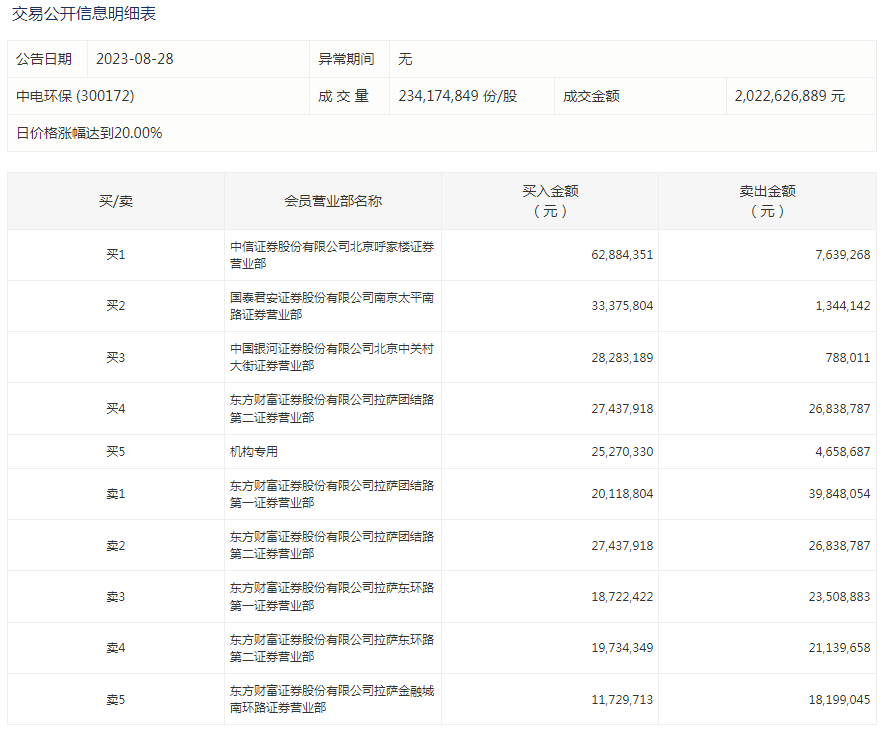Click the 无 value beside 异常期间
This screenshot has height=732, width=883.
tap(405, 59)
